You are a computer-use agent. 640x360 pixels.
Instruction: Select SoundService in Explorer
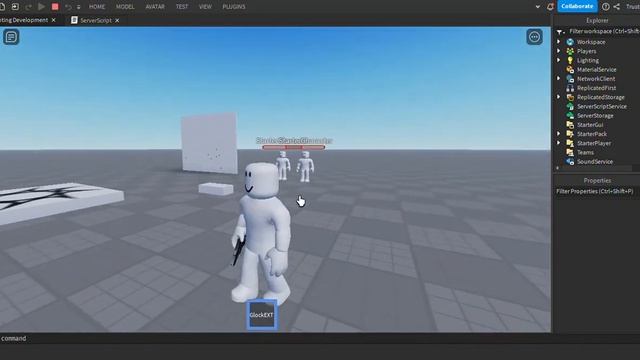pos(595,162)
